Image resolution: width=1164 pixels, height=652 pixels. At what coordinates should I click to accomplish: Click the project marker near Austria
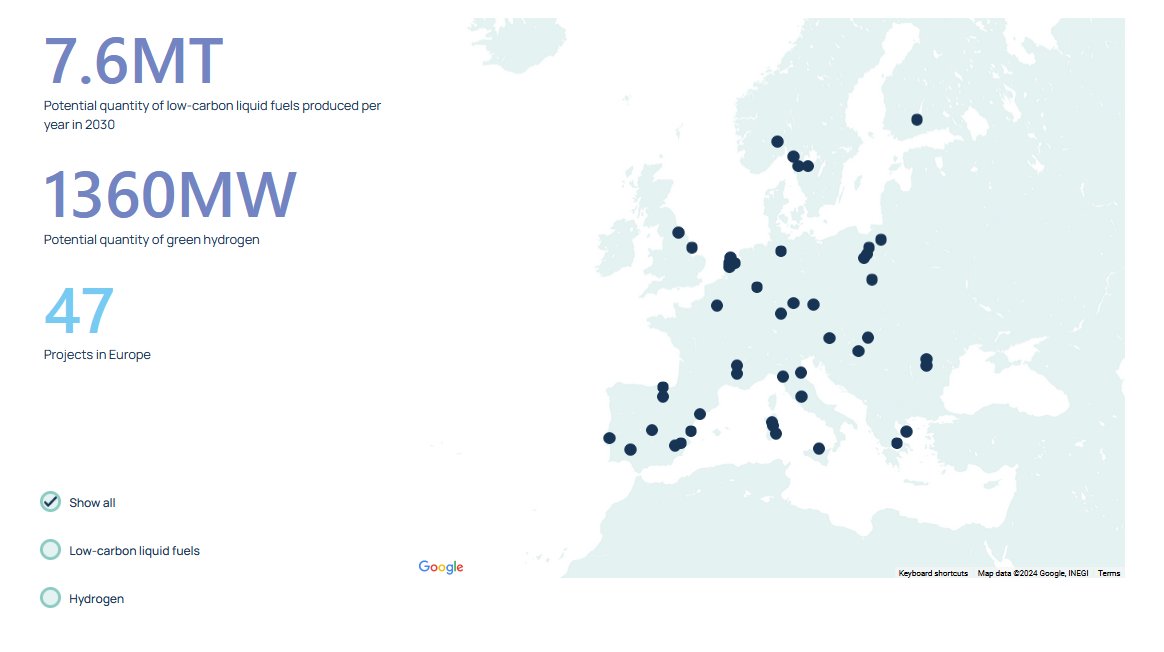coord(830,338)
